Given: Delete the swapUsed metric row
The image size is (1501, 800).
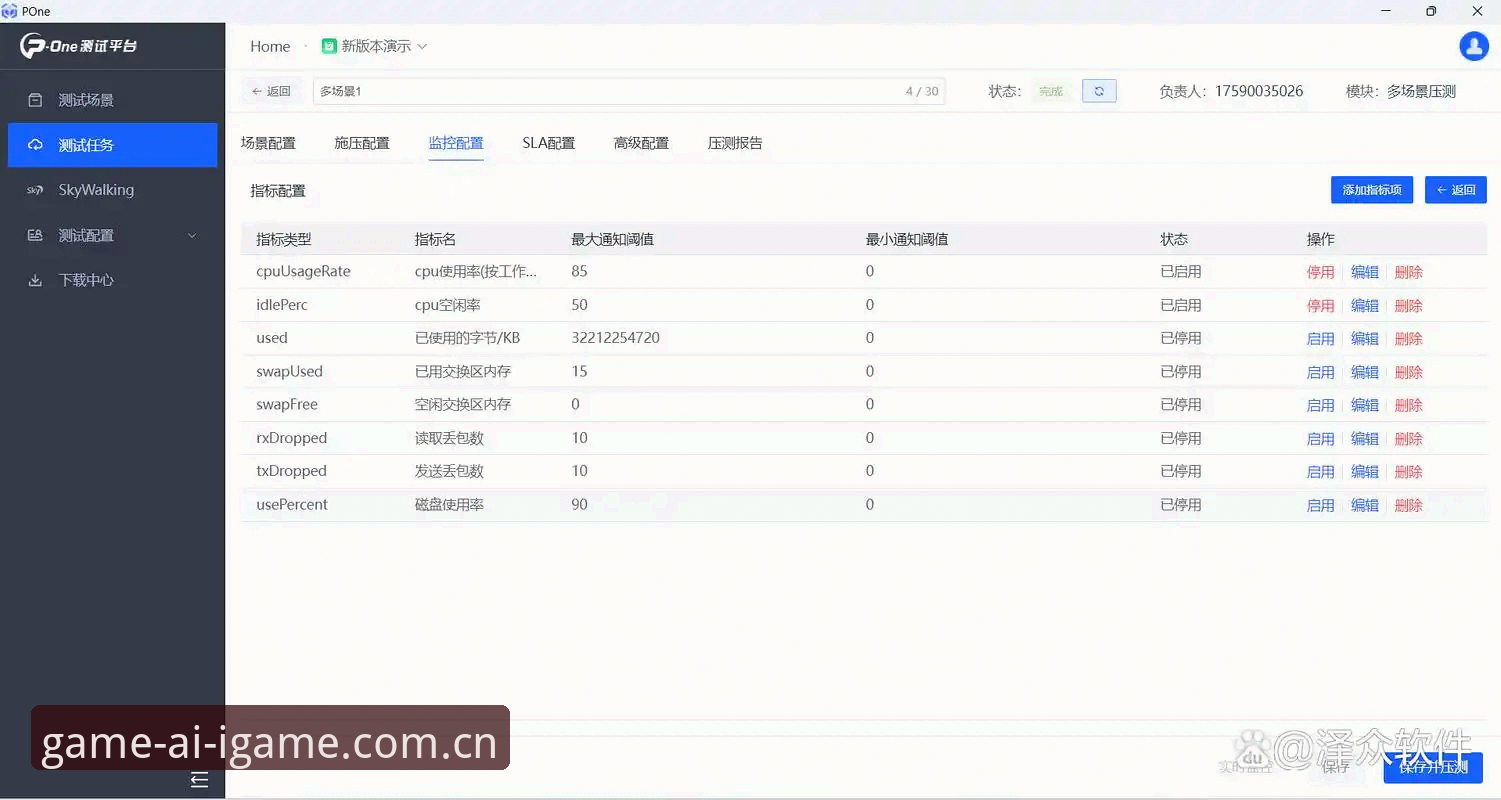Looking at the screenshot, I should [x=1408, y=372].
